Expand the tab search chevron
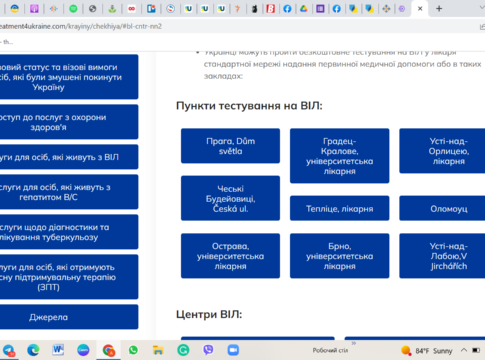The image size is (485, 360). point(482,8)
